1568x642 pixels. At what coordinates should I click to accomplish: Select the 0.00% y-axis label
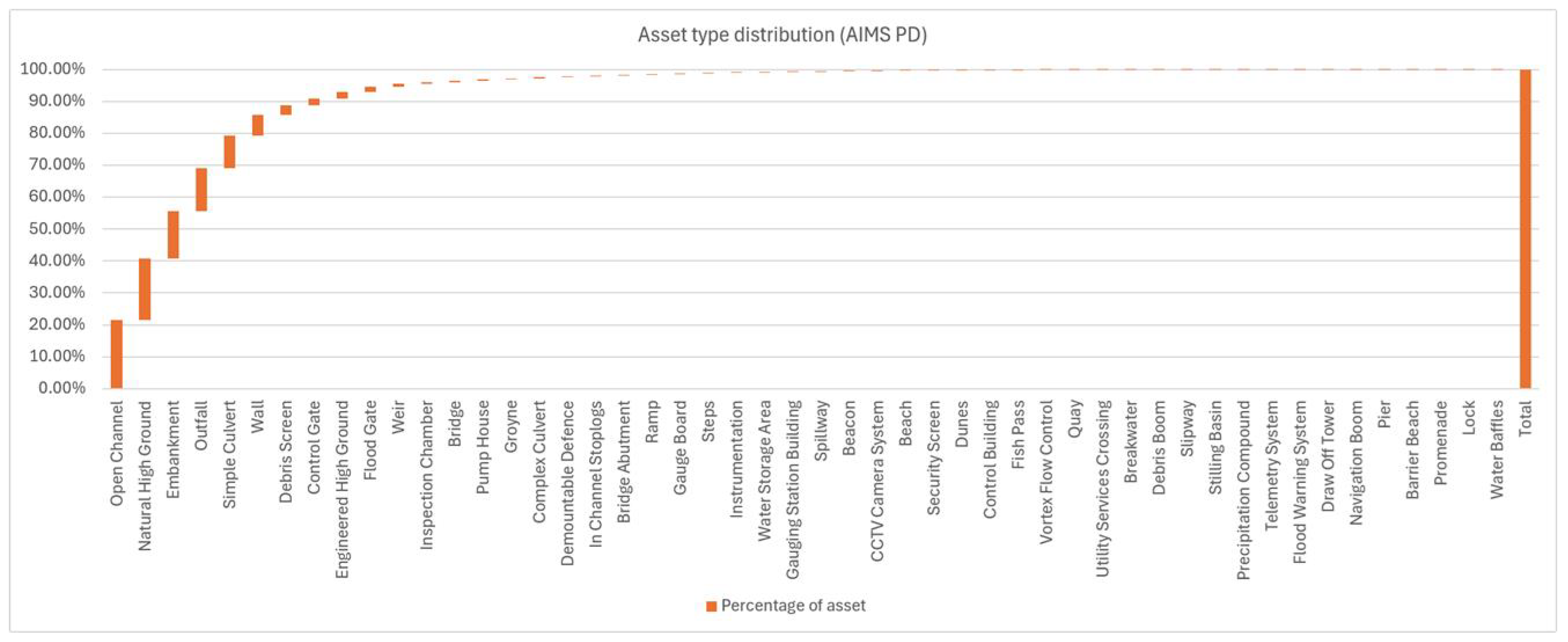pos(62,388)
